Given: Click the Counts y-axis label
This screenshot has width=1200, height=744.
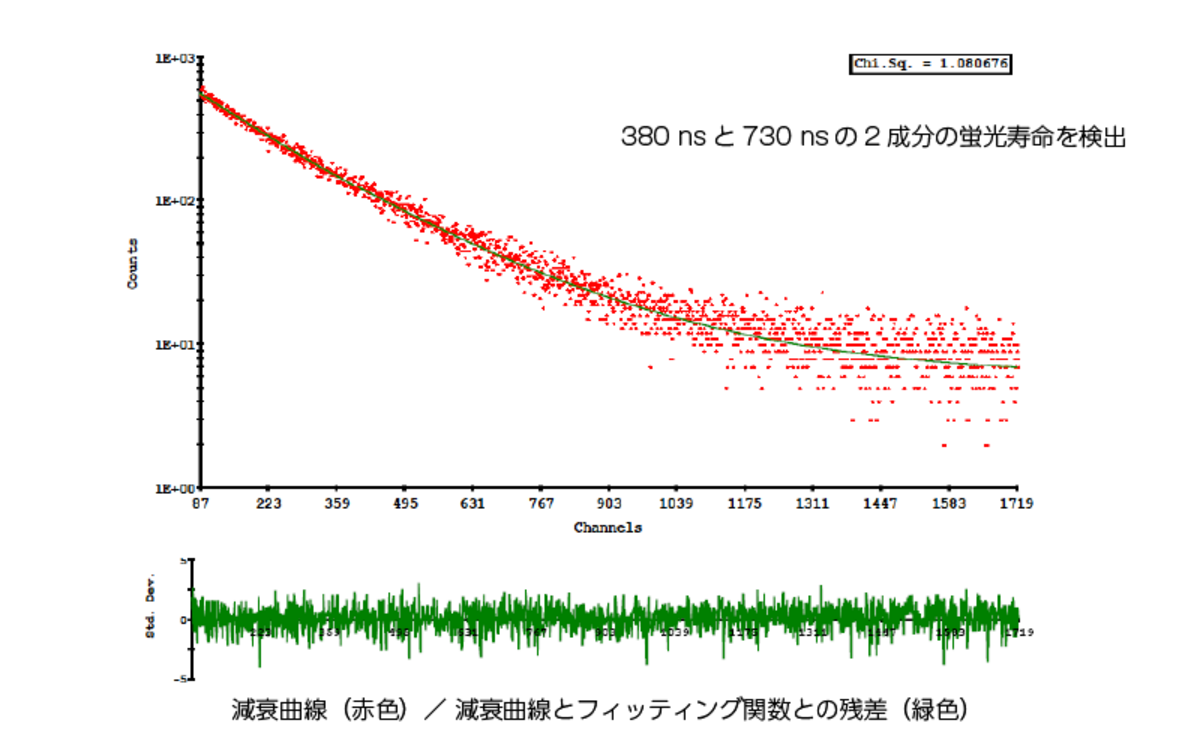Looking at the screenshot, I should (133, 264).
